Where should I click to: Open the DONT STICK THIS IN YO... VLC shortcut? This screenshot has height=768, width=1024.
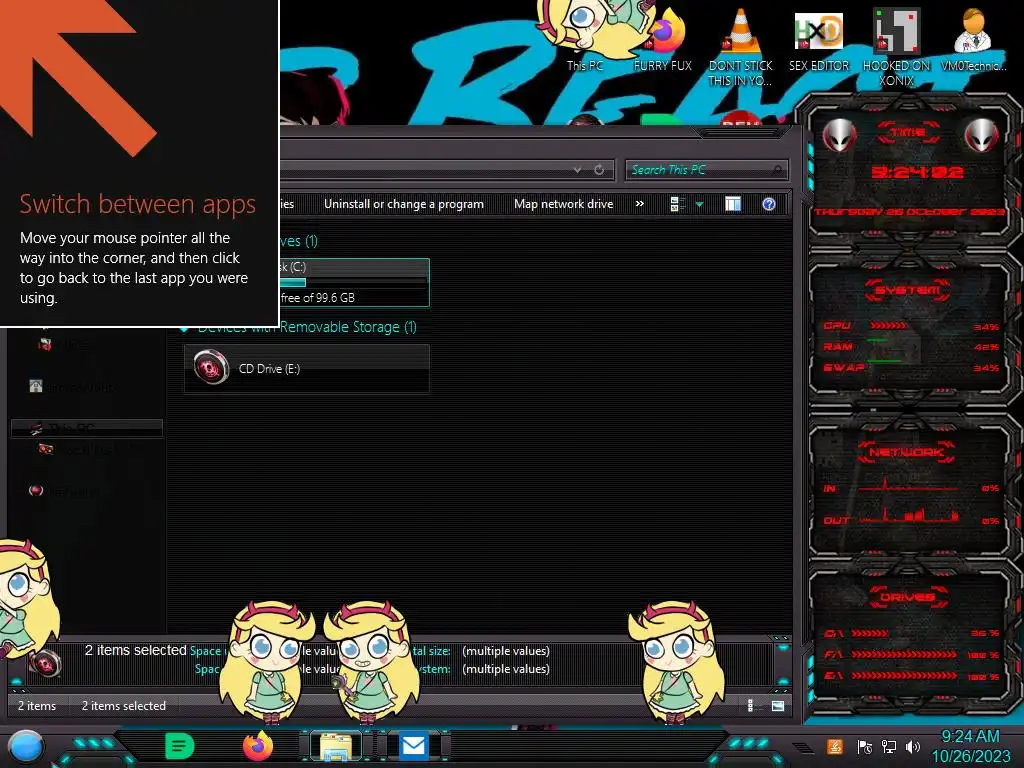740,47
